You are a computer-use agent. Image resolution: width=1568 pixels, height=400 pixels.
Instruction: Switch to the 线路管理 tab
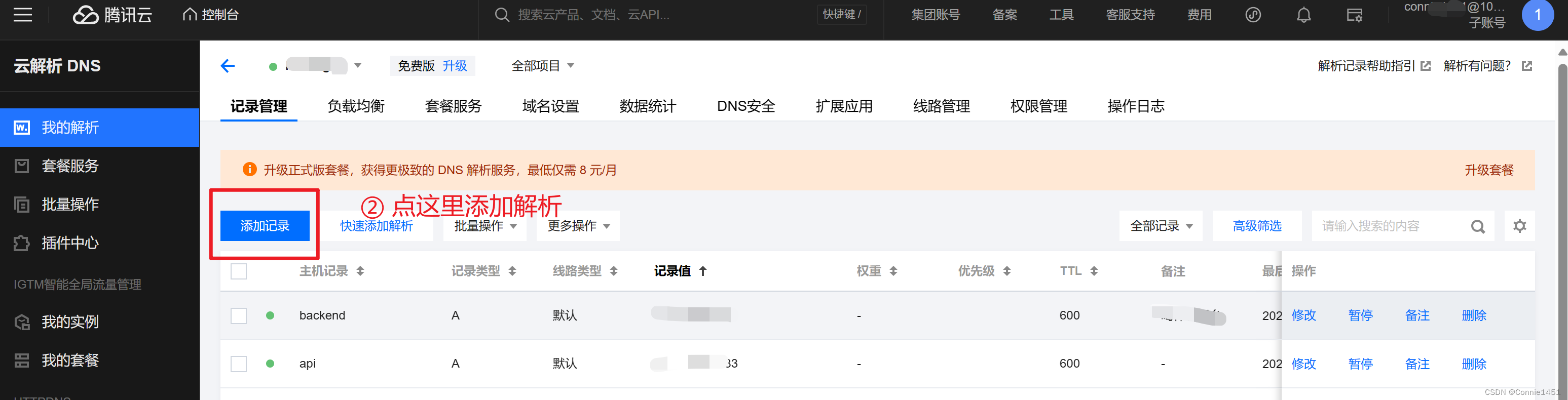coord(942,106)
